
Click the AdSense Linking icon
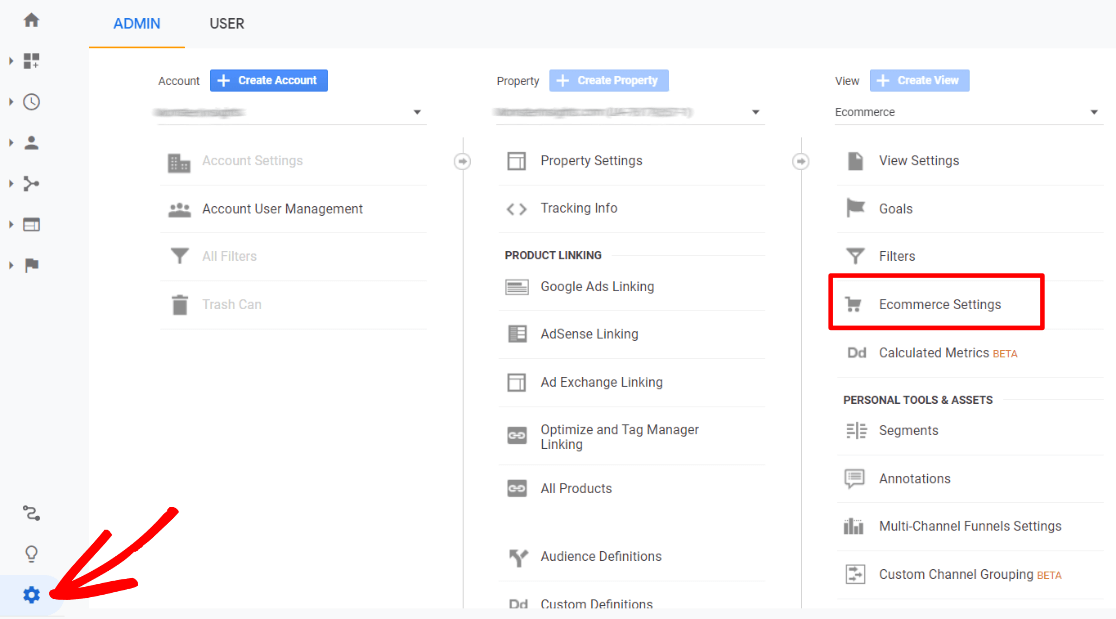coord(517,334)
